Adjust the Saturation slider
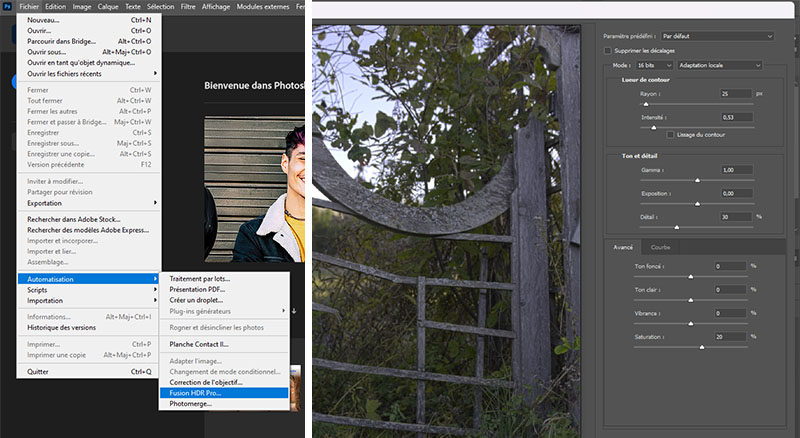This screenshot has width=800, height=438. pyautogui.click(x=702, y=347)
